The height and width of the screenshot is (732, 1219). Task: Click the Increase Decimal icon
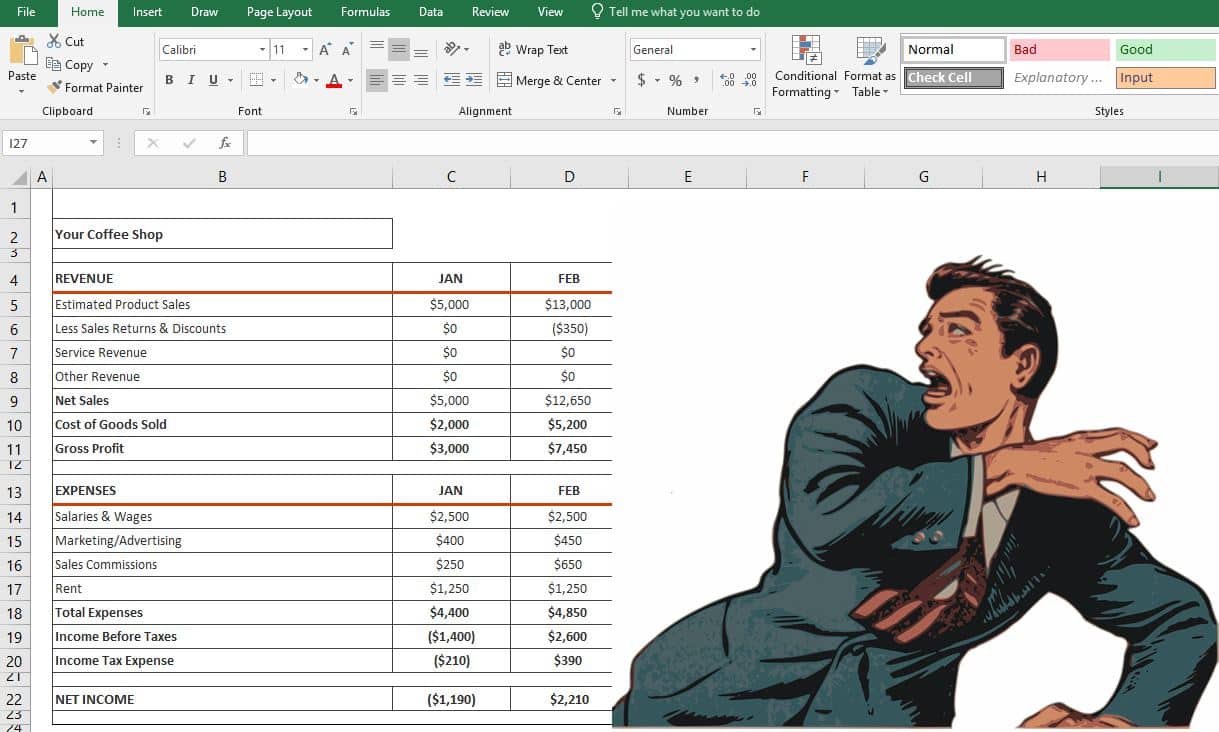click(x=727, y=80)
